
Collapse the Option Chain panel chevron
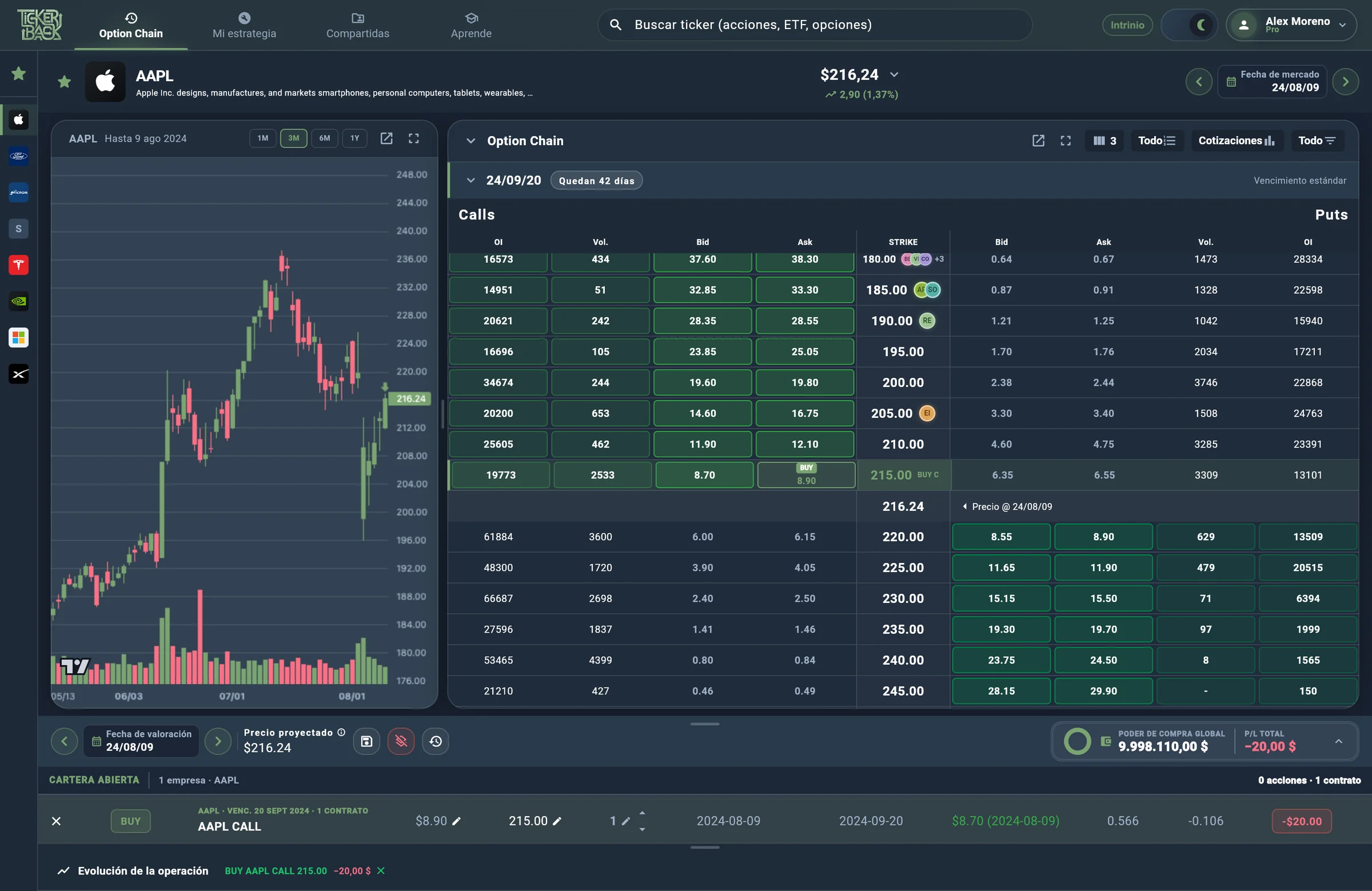point(471,141)
